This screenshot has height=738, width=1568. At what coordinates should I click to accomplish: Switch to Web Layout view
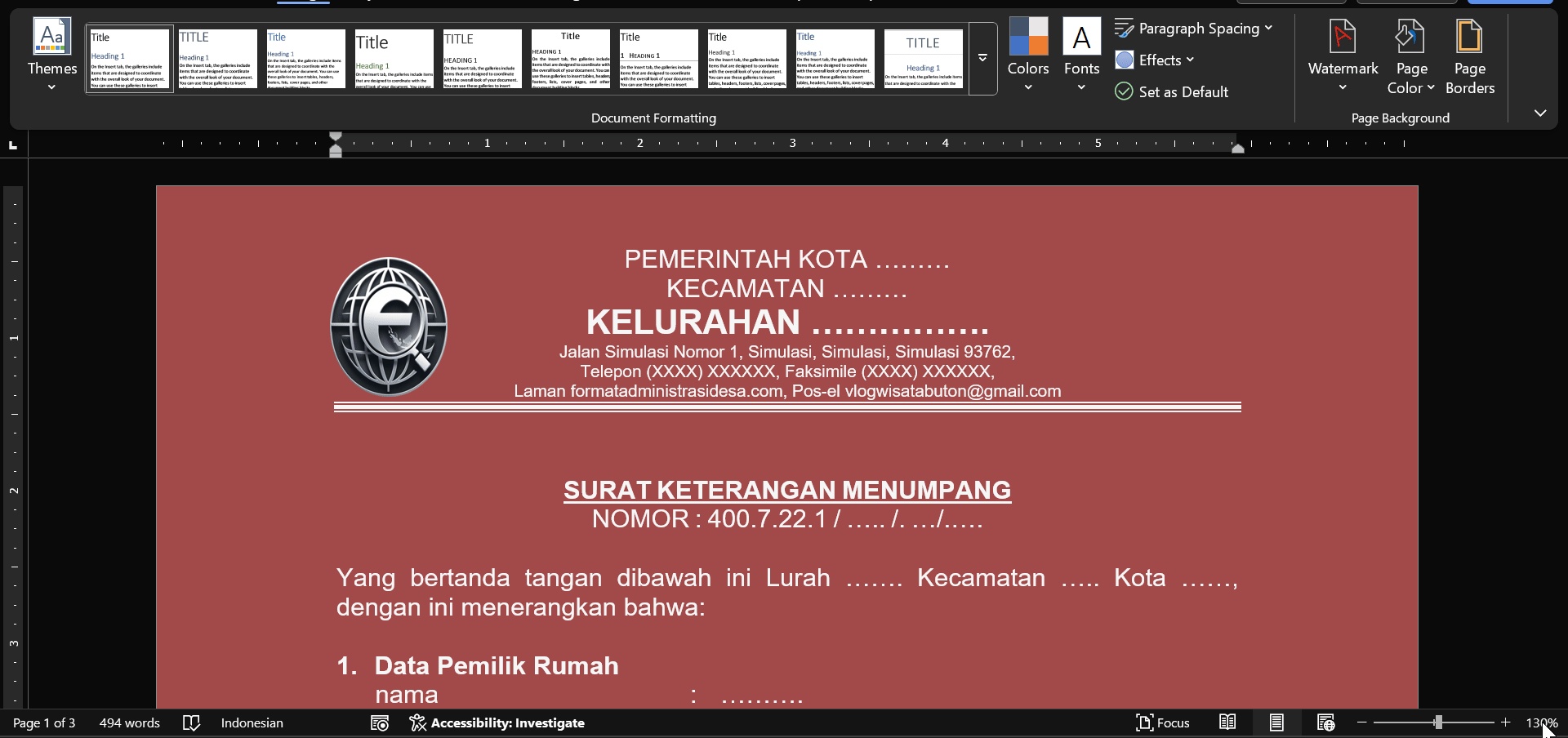tap(1325, 722)
